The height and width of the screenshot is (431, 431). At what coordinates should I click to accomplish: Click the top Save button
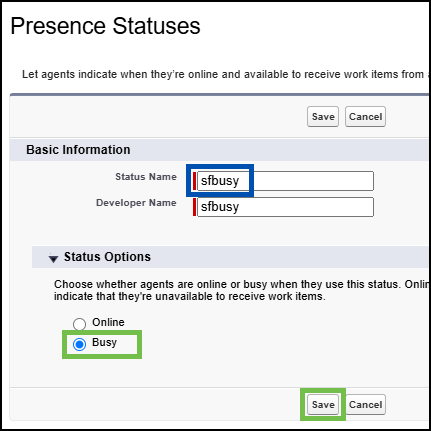(x=323, y=117)
